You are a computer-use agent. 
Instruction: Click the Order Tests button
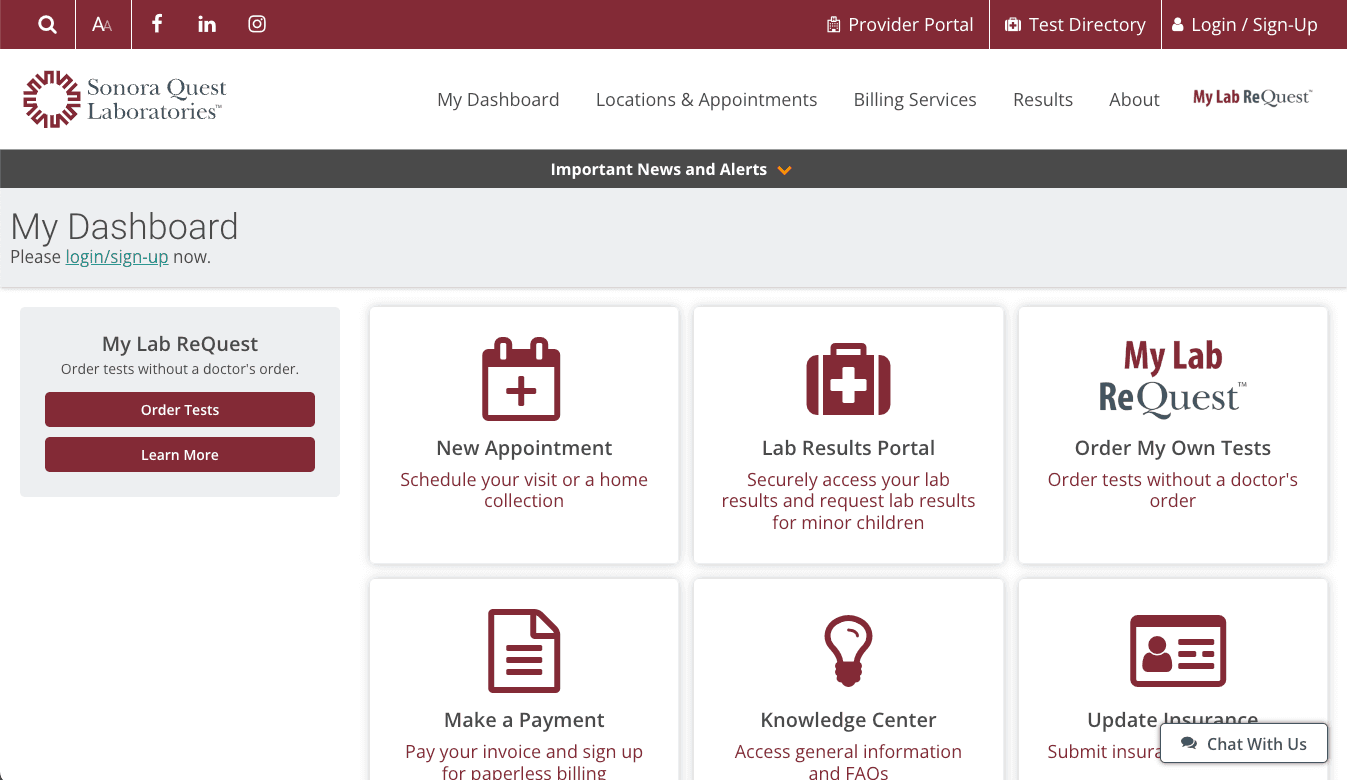coord(180,410)
